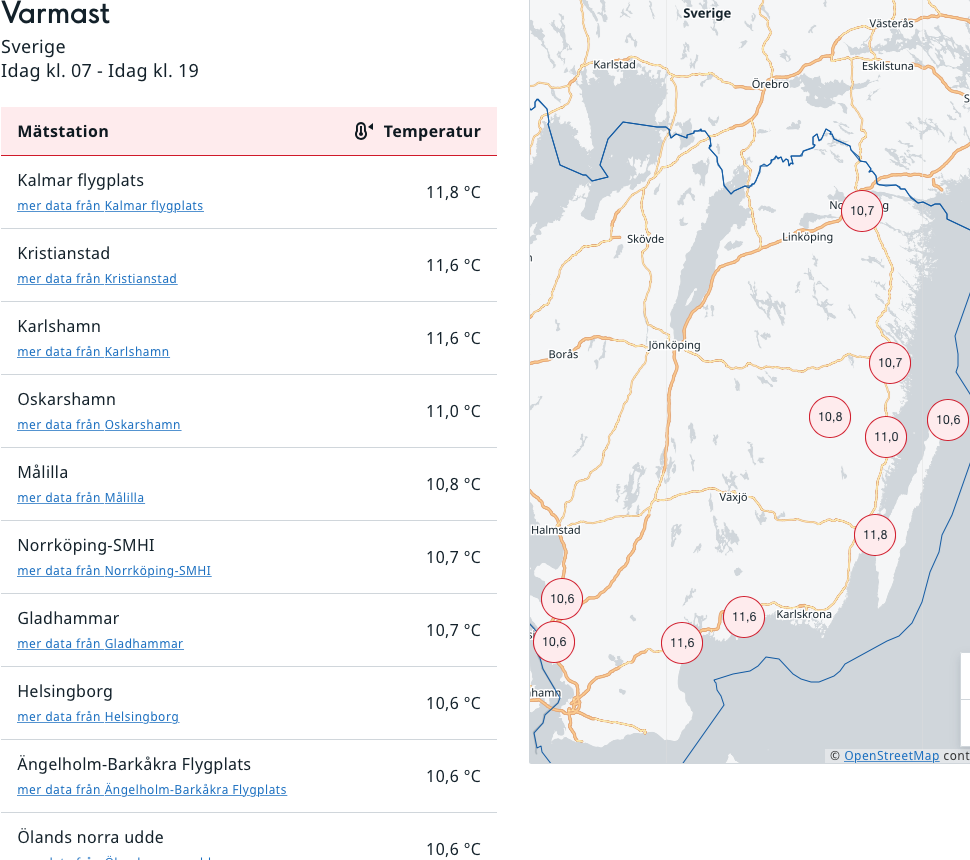
Task: Select the 11,8 temperature marker on map
Action: 875,535
